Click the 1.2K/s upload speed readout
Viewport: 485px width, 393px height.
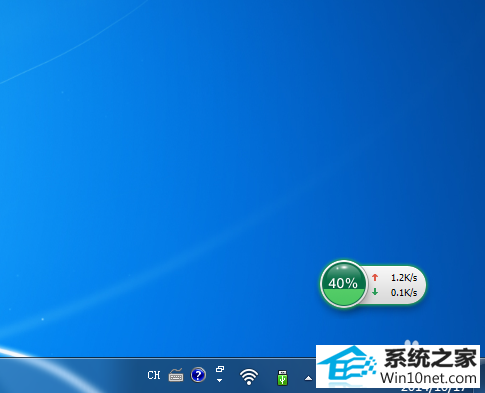(x=404, y=277)
